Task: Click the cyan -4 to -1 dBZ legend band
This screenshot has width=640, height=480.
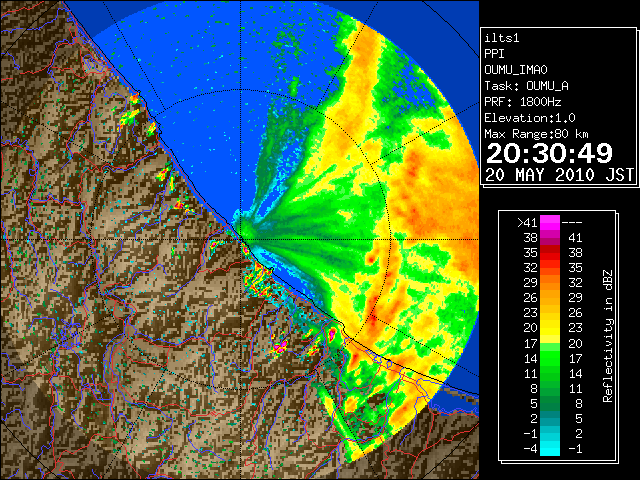Action: 550,448
